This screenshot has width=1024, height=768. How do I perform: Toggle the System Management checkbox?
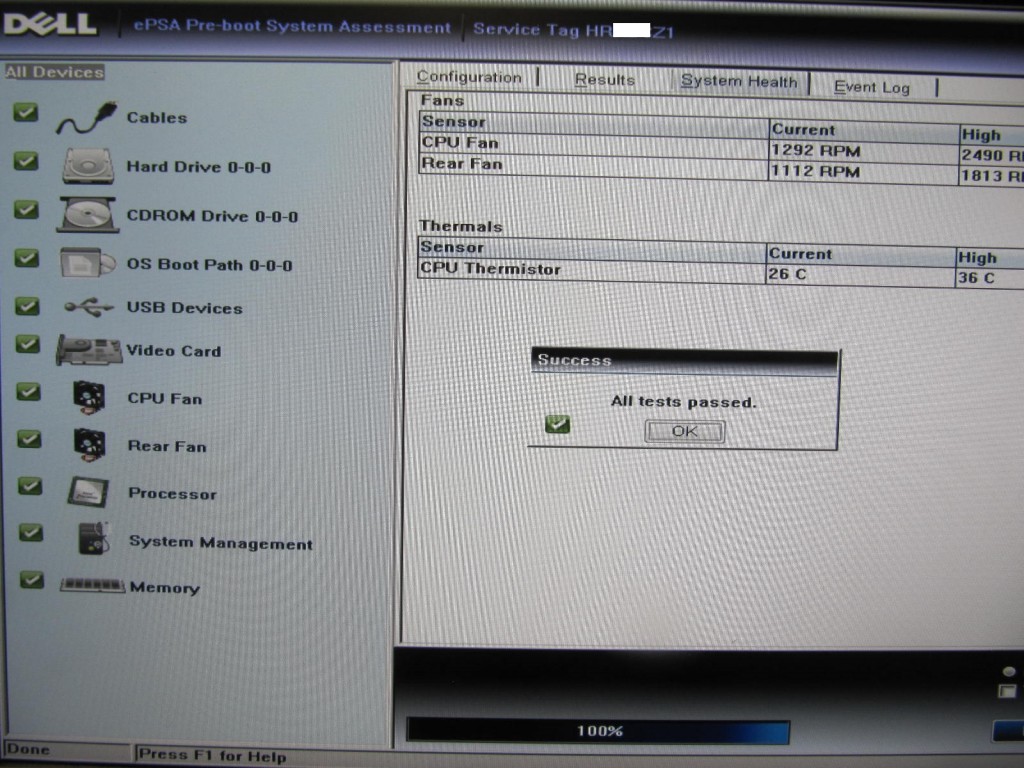[x=31, y=533]
